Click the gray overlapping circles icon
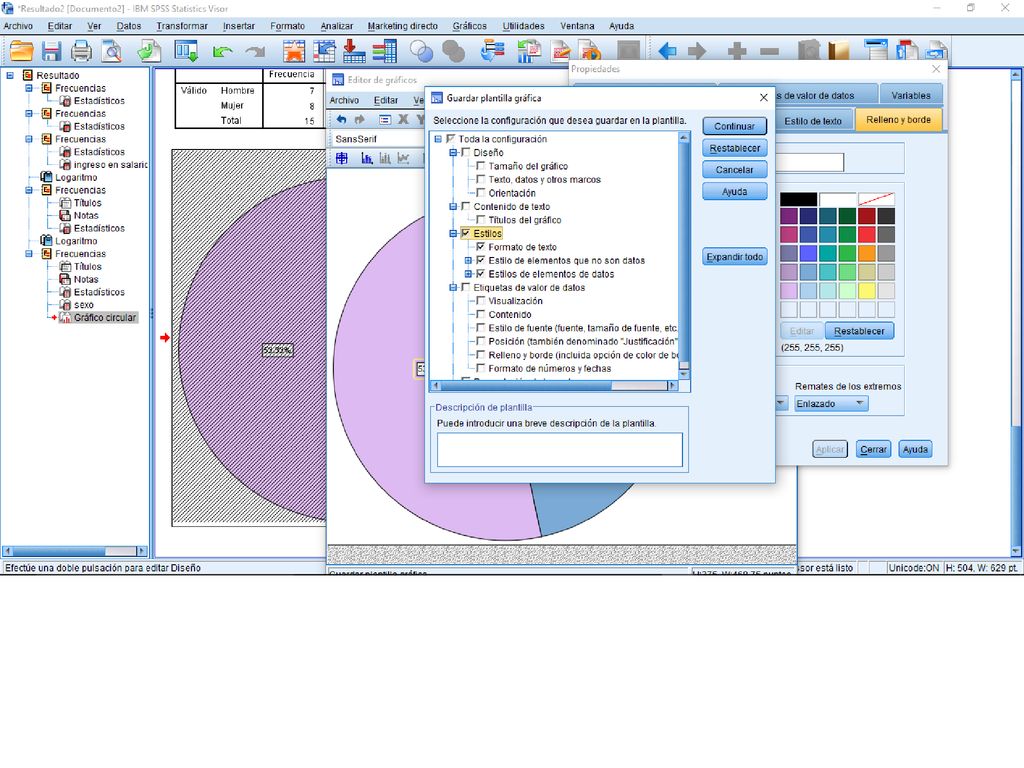The image size is (1024, 768). [x=453, y=51]
